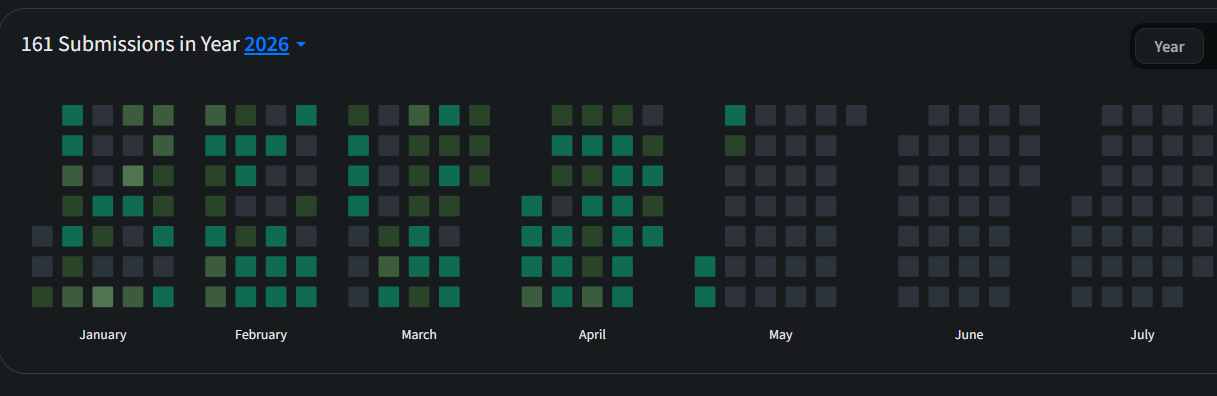The height and width of the screenshot is (396, 1217).
Task: Click the "161 Submissions in Year" heading text
Action: tap(130, 44)
